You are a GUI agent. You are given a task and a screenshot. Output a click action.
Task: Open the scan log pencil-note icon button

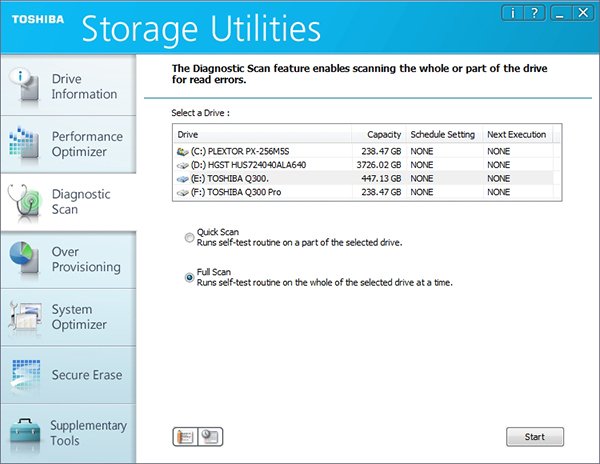(185, 436)
